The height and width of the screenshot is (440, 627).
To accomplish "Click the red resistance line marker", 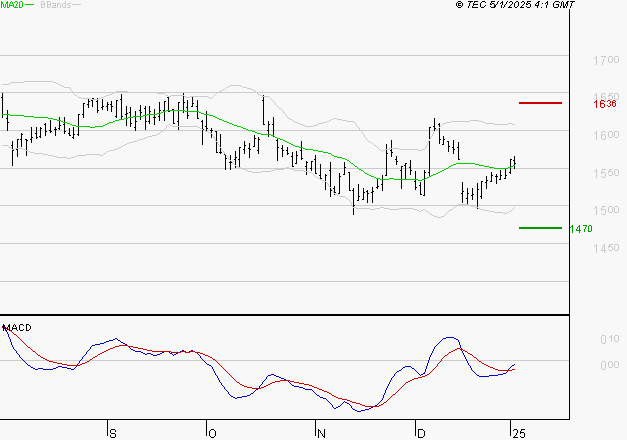I will click(540, 103).
